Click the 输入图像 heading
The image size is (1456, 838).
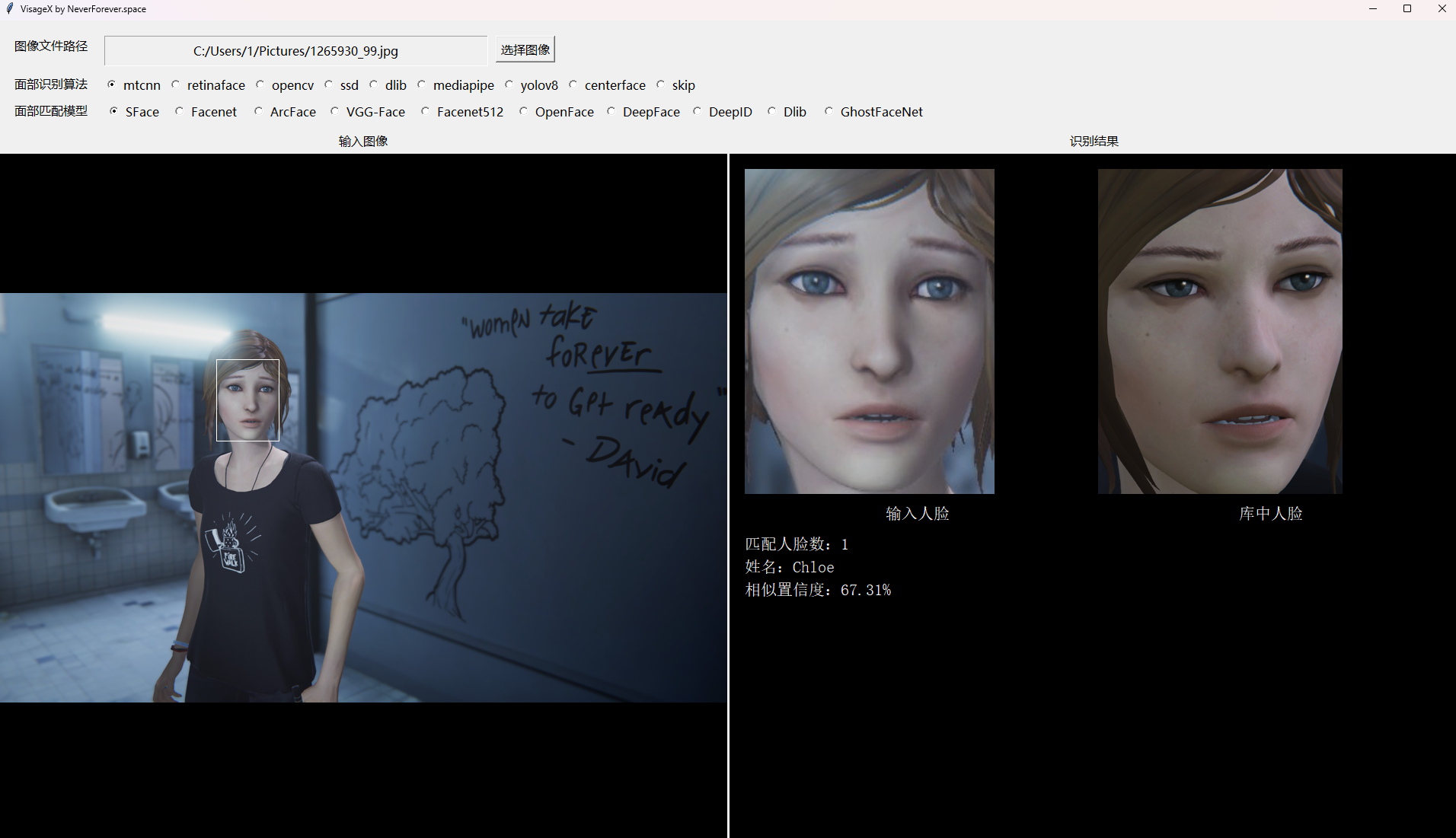click(363, 141)
